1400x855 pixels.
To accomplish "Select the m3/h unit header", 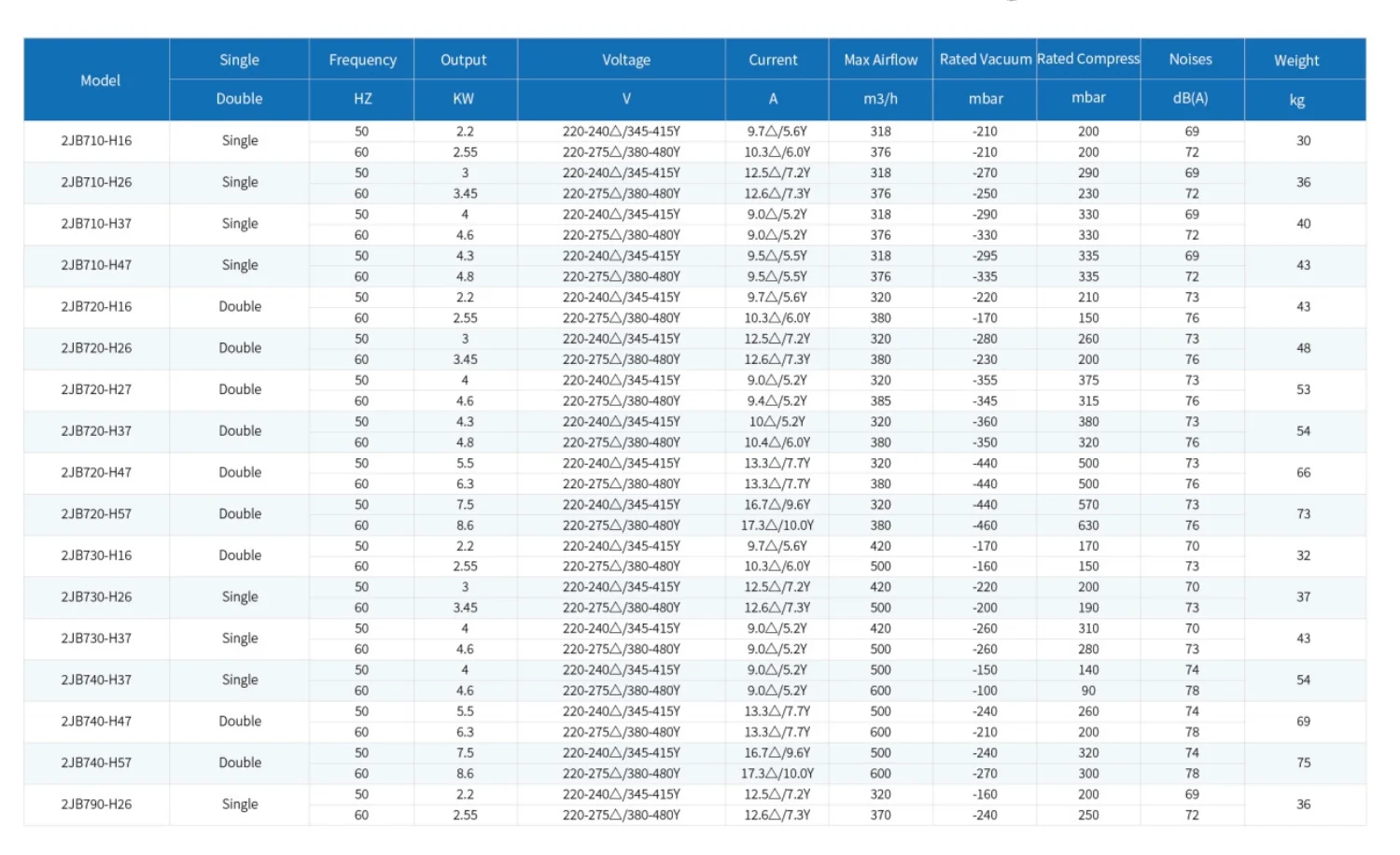I will click(881, 99).
